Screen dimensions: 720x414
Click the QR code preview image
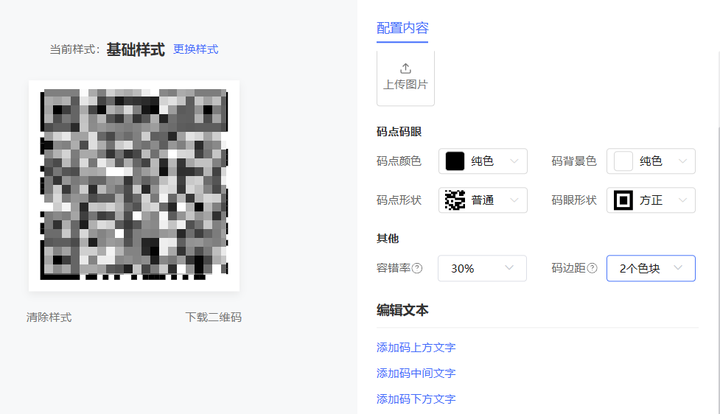click(134, 185)
